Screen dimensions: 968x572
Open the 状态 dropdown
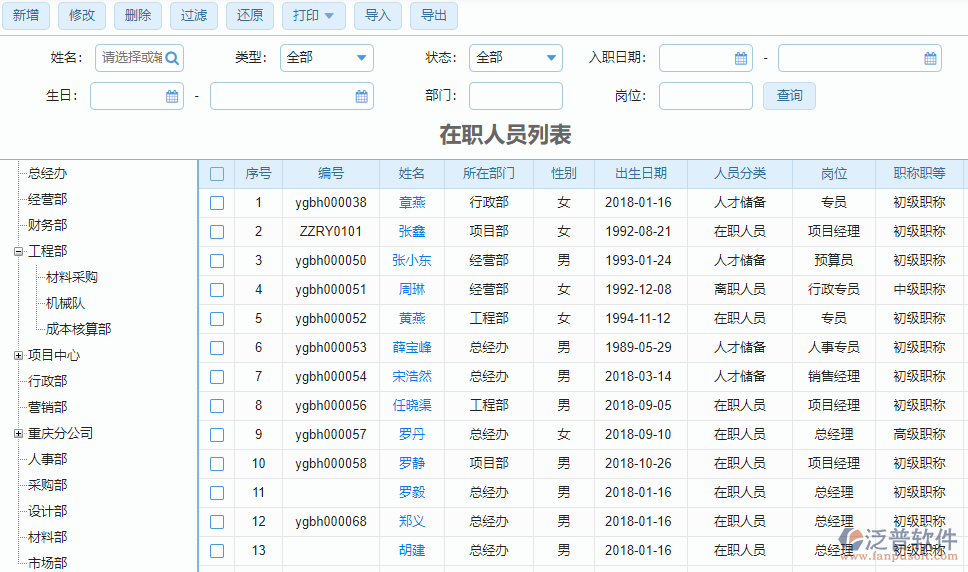pyautogui.click(x=517, y=58)
